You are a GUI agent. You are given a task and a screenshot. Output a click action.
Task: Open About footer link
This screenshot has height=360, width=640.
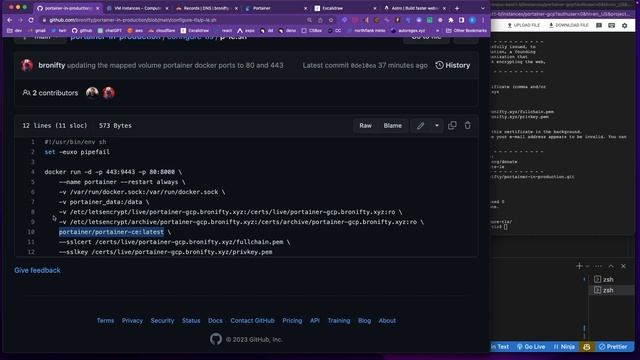click(x=387, y=320)
